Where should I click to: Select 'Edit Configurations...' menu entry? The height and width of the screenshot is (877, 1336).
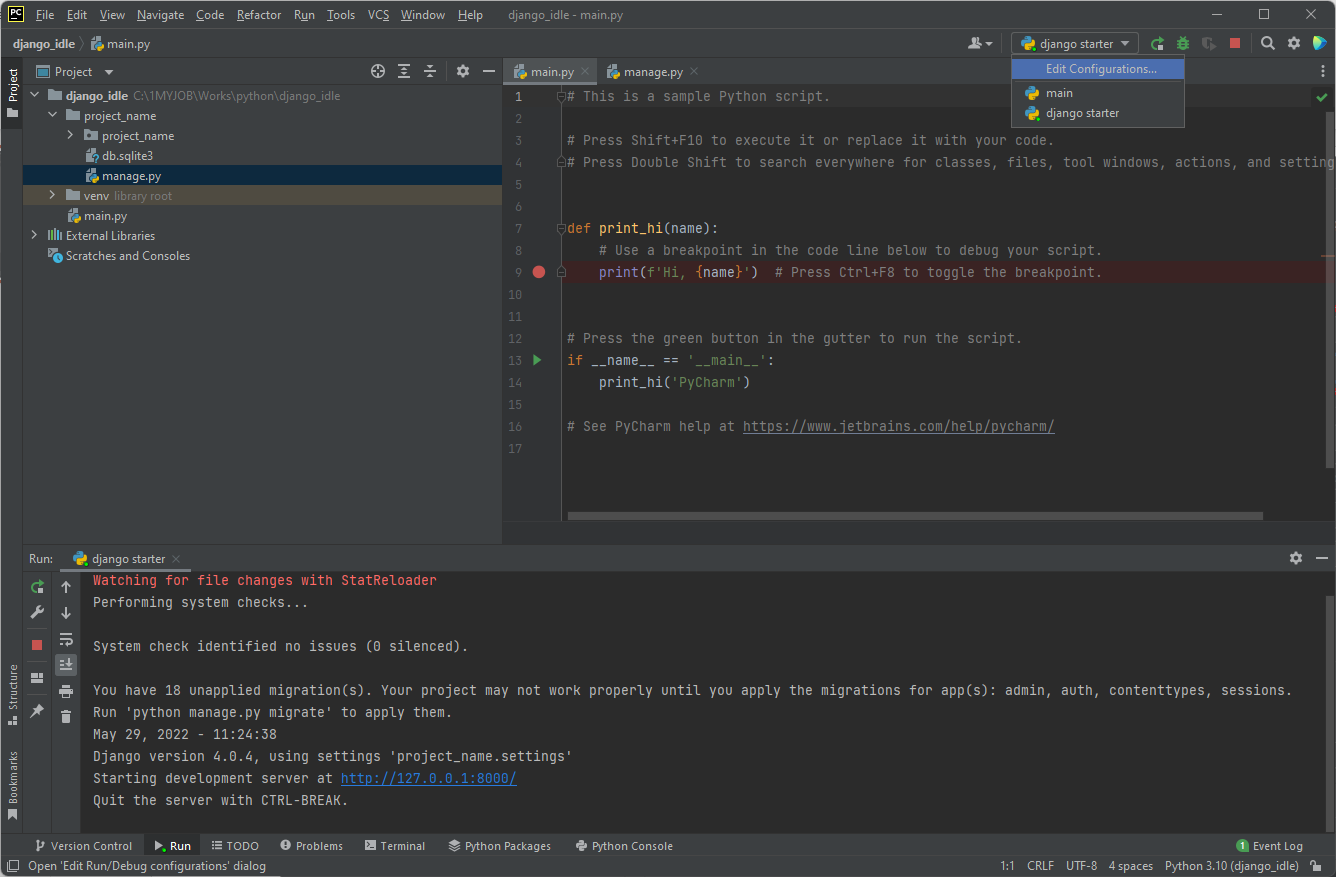coord(1098,69)
